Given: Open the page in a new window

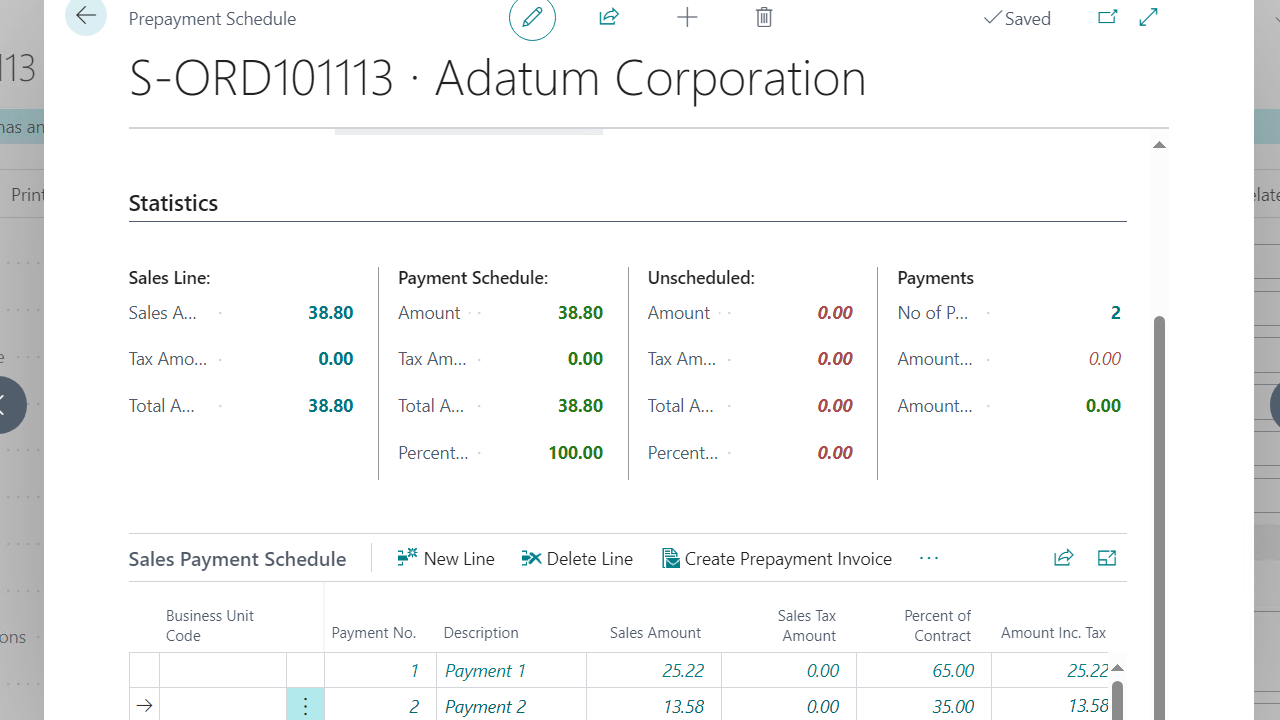Looking at the screenshot, I should 1107,17.
